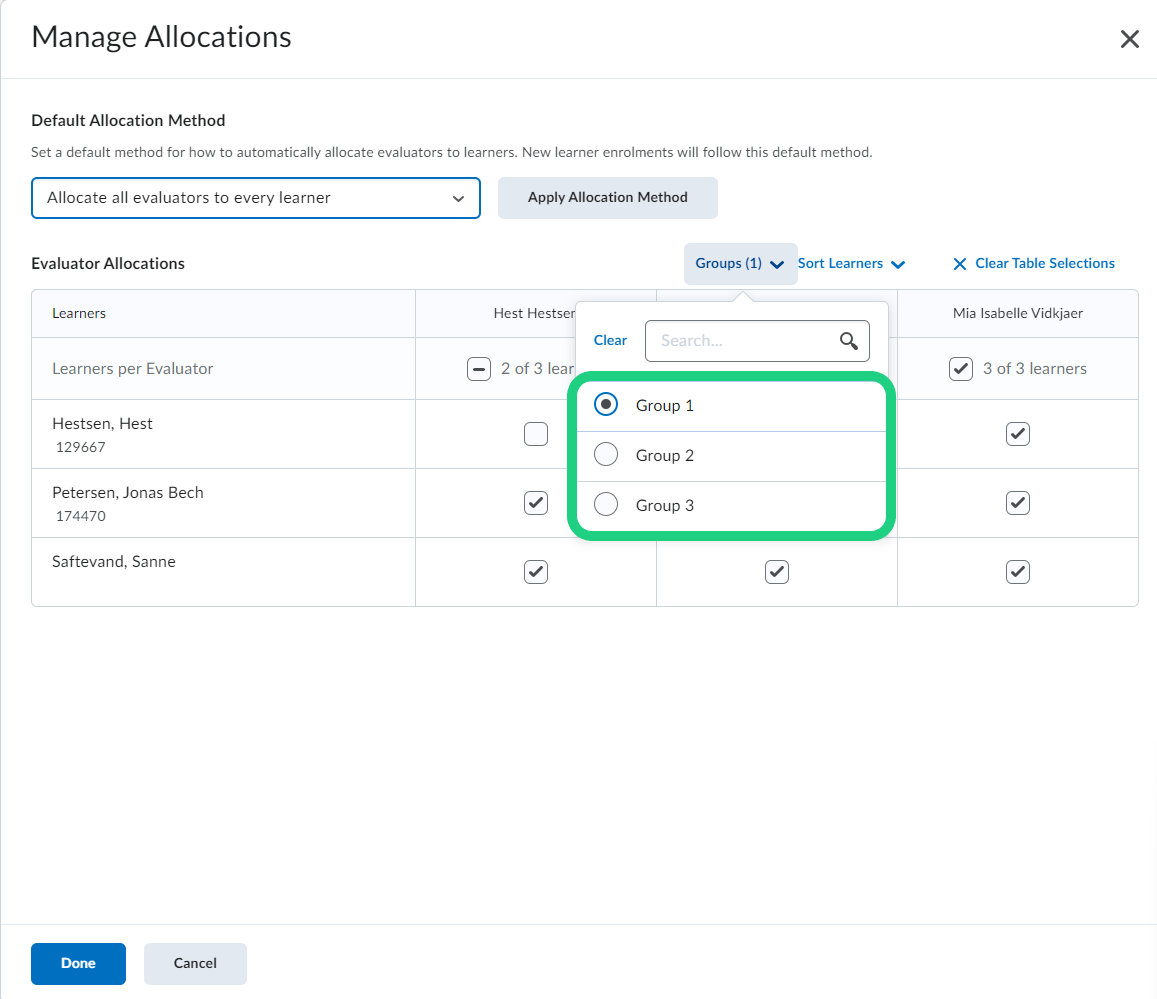Click the Apply Allocation Method button
The width and height of the screenshot is (1157, 999).
tap(607, 198)
